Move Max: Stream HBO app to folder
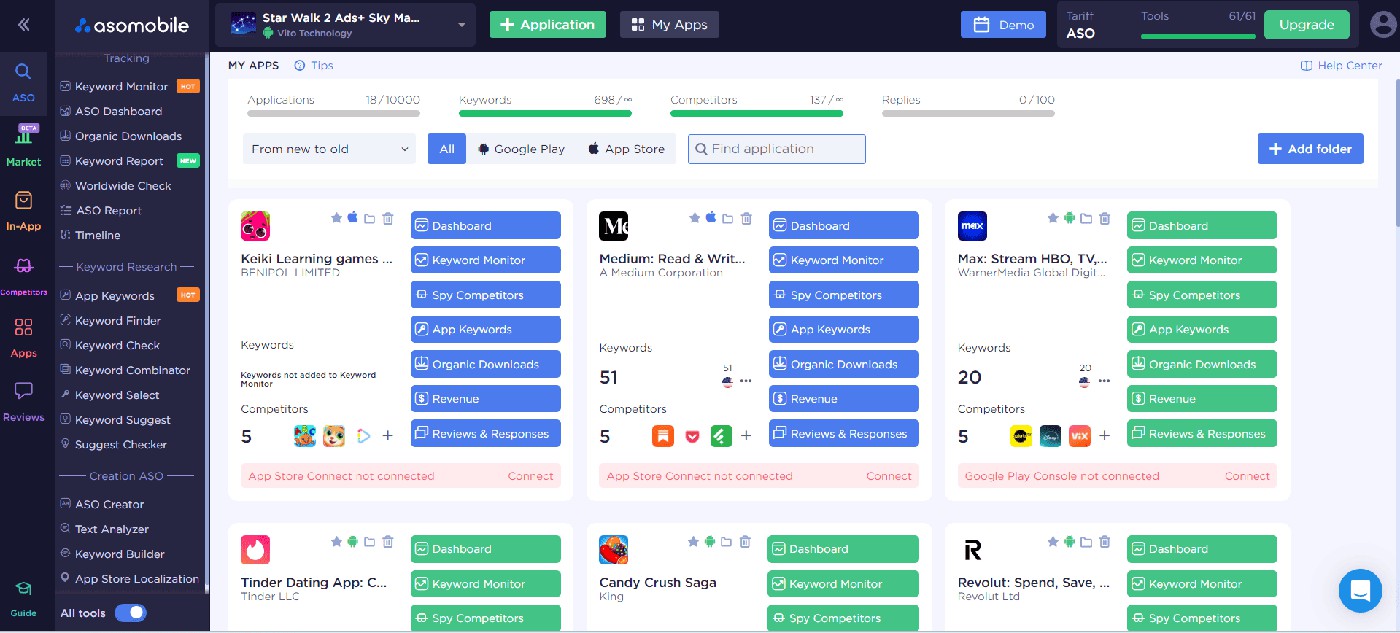This screenshot has height=633, width=1400. 1087,218
